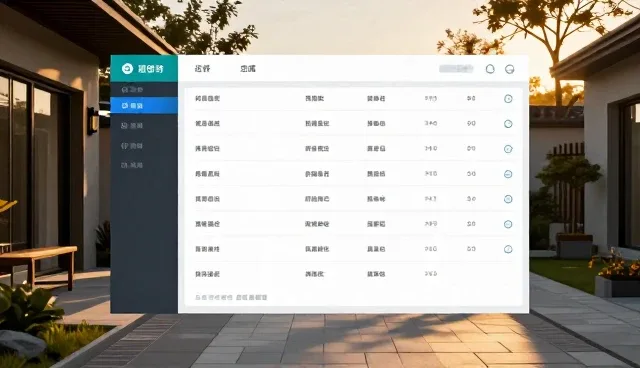640x368 pixels.
Task: Click the circular action icon in fourth table row
Action: pos(508,174)
